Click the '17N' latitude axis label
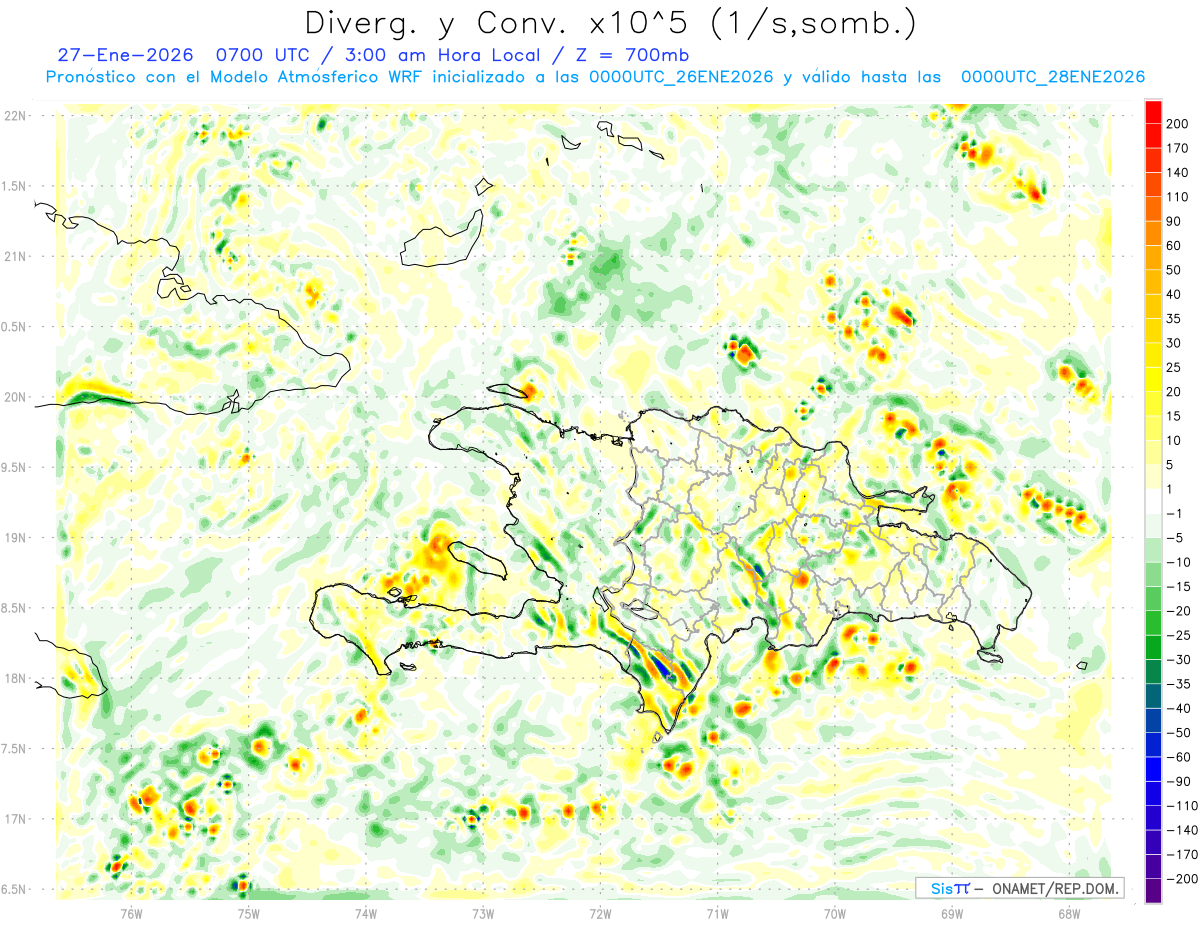Image resolution: width=1200 pixels, height=927 pixels. click(15, 819)
